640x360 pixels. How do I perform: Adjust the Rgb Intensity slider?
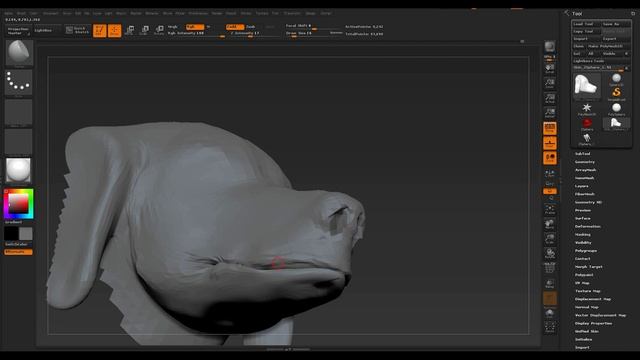point(196,33)
